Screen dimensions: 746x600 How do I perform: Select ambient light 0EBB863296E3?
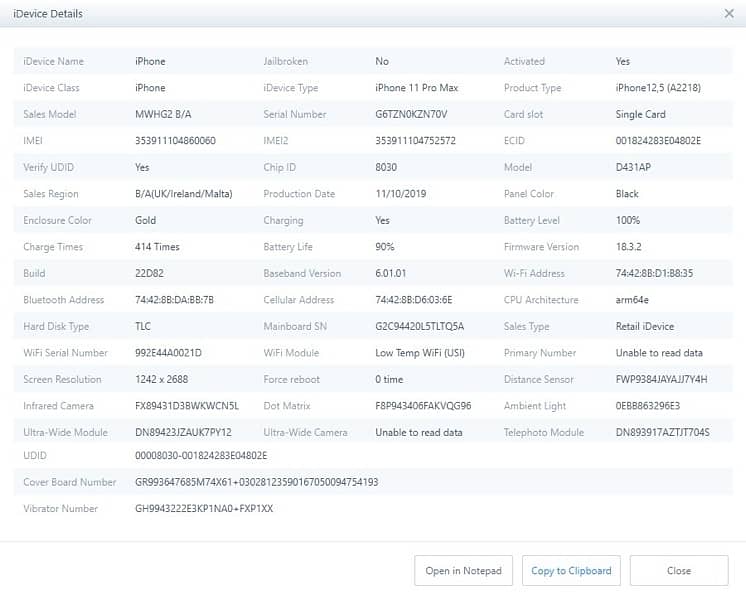[x=648, y=406]
